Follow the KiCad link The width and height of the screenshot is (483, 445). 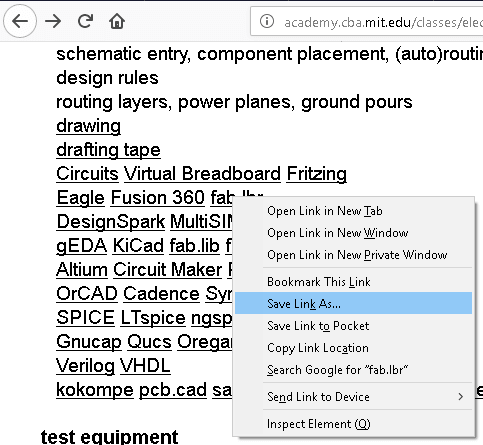[x=138, y=246]
